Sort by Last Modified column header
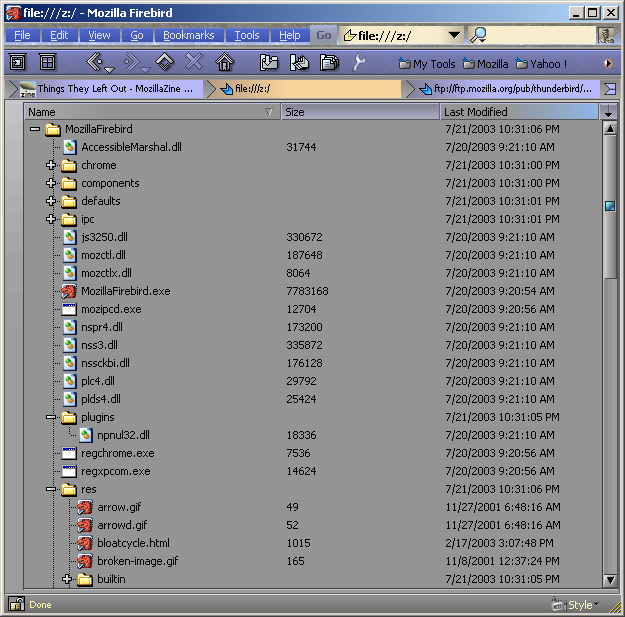Viewport: 625px width, 617px height. pos(518,112)
